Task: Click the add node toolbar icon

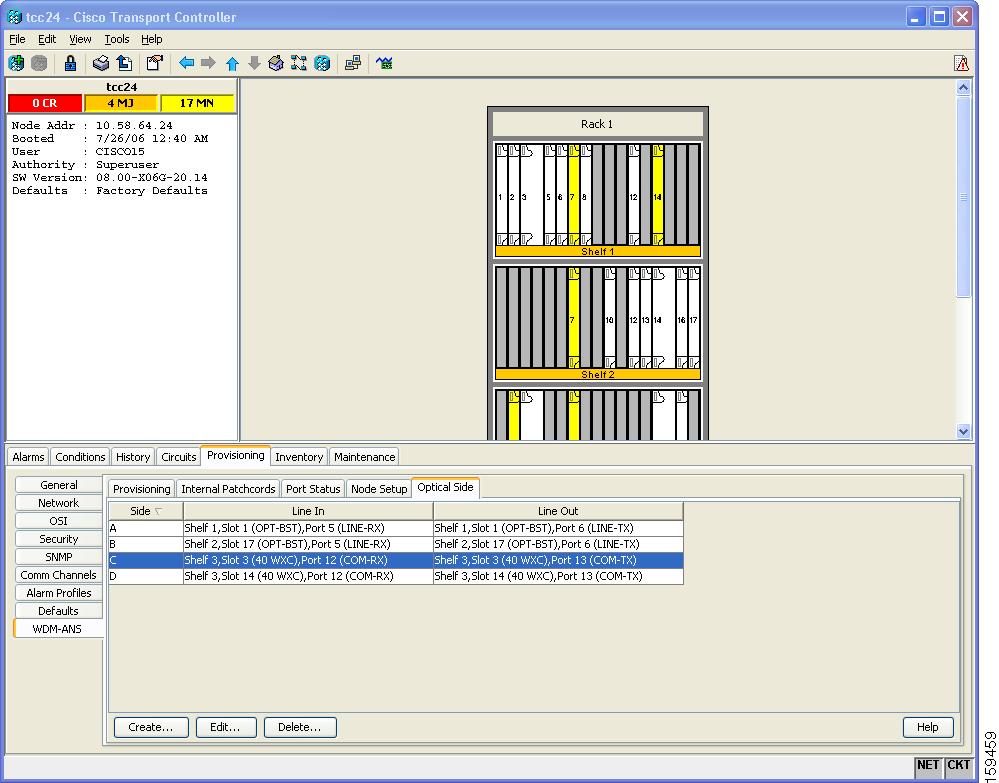Action: (x=16, y=63)
